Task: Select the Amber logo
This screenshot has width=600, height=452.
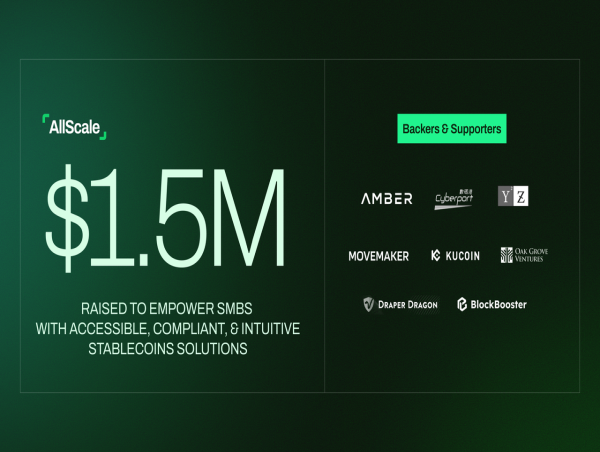Action: point(386,198)
